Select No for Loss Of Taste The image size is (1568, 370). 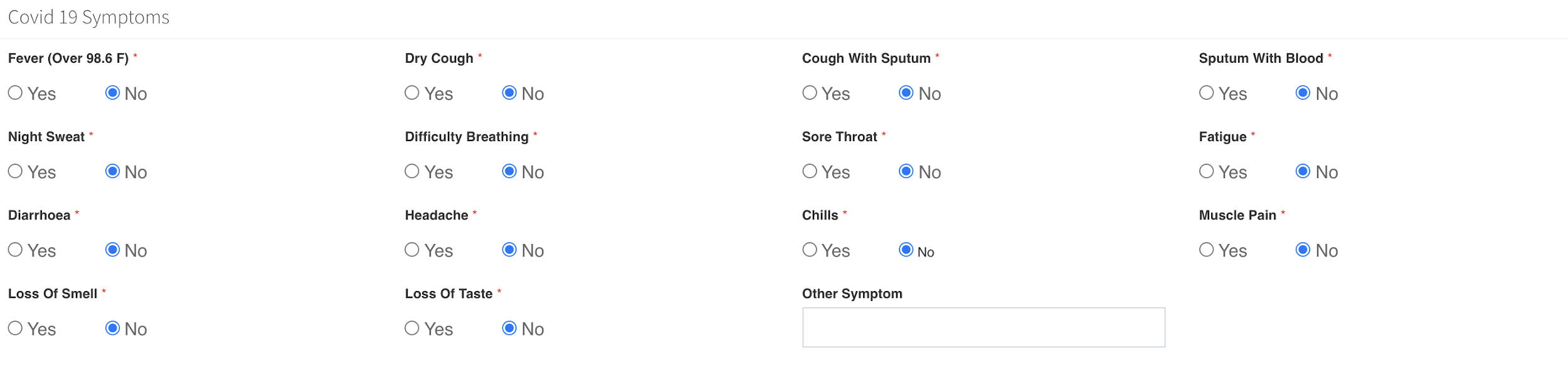click(509, 328)
